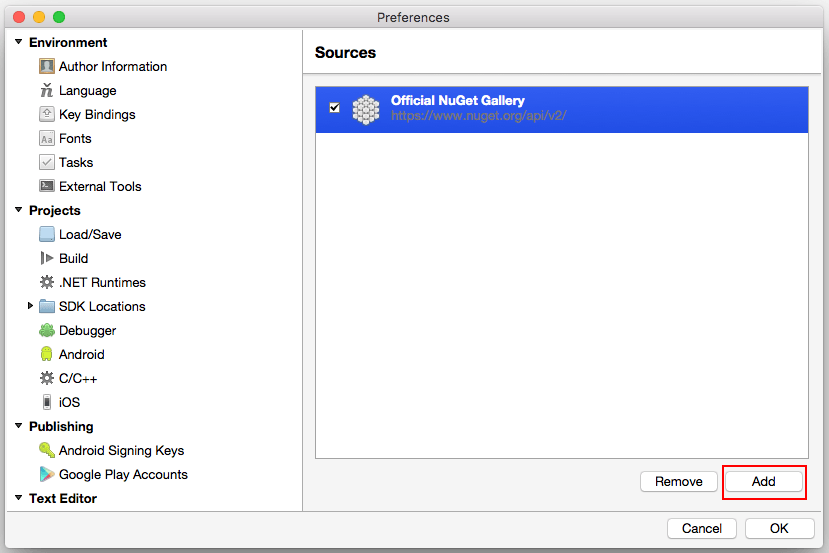The image size is (829, 553).
Task: Select Fonts in the sidebar
Action: coord(75,139)
